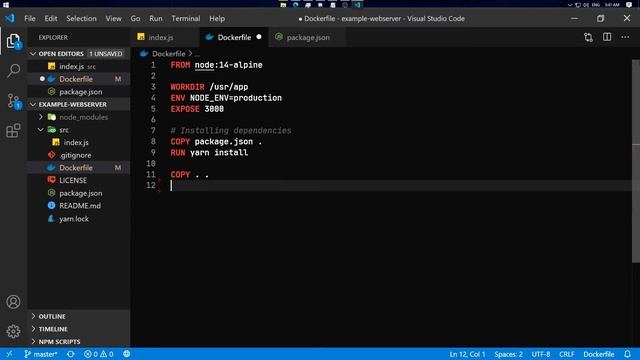Open the Extensions view
The width and height of the screenshot is (640, 360).
click(13, 131)
